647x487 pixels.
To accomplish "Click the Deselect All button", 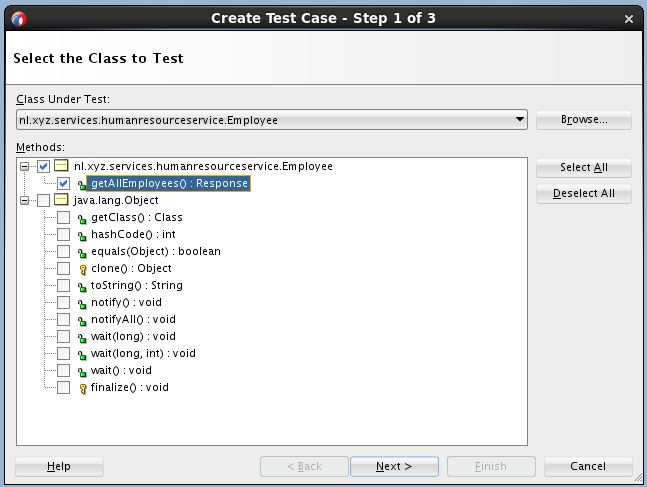I will click(x=584, y=193).
